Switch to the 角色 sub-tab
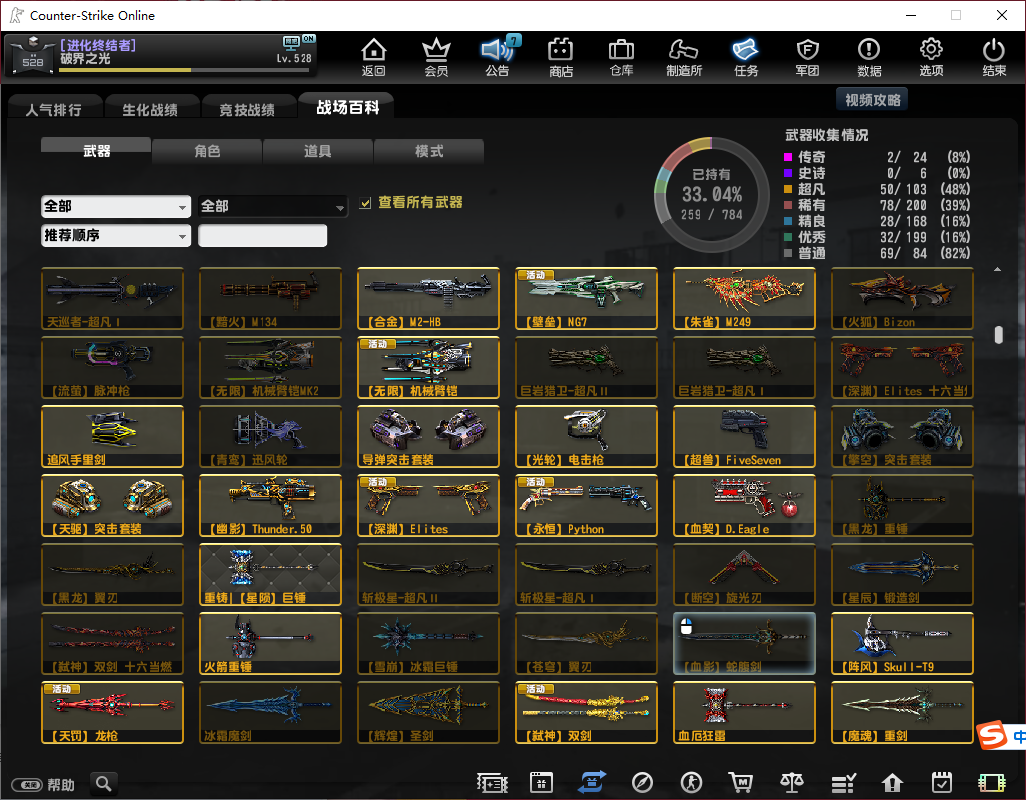The width and height of the screenshot is (1026, 800). point(207,151)
